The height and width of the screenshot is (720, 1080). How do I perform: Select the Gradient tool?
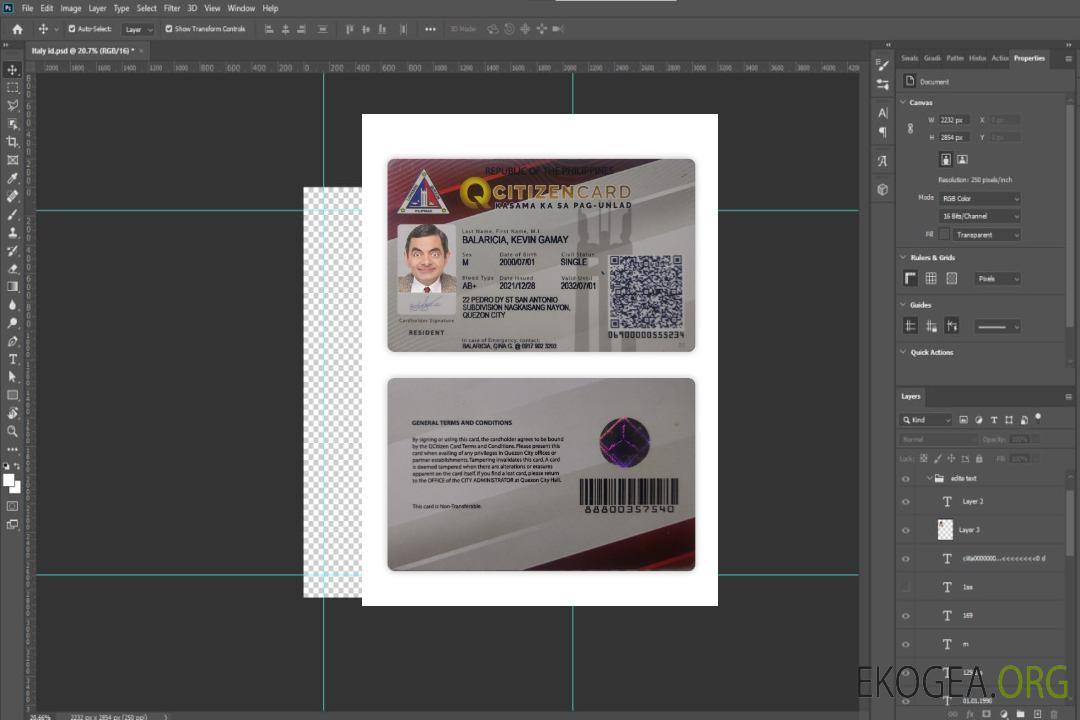[12, 287]
